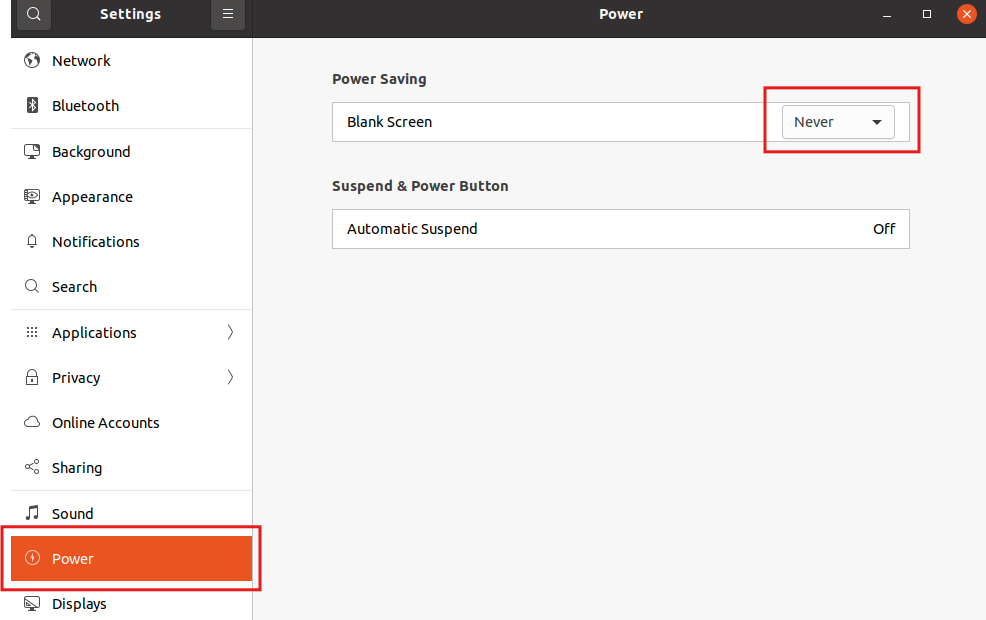Select the Displays entry
986x620 pixels.
coord(131,604)
